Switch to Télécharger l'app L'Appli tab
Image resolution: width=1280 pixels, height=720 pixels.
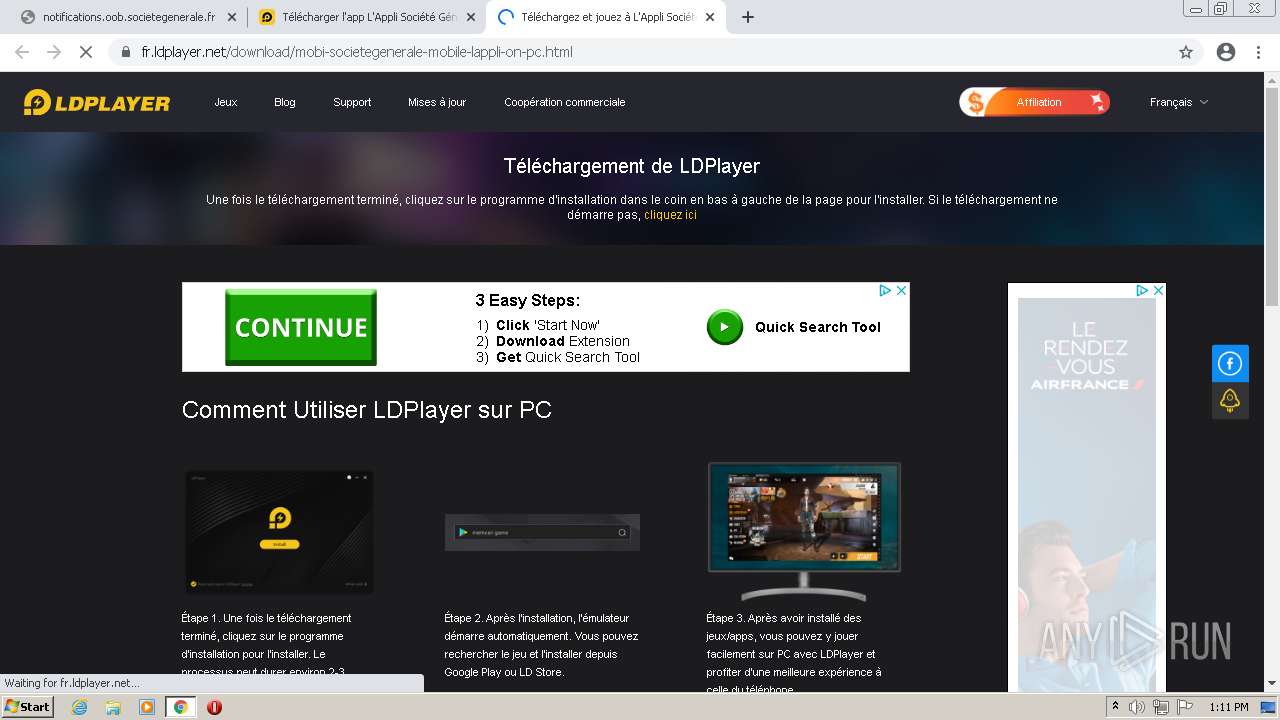point(367,17)
